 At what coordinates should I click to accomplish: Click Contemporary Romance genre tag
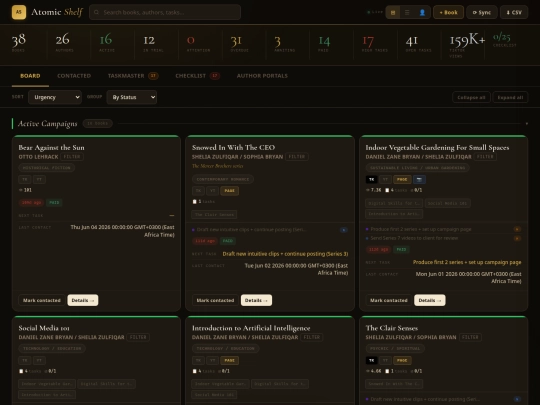223,179
